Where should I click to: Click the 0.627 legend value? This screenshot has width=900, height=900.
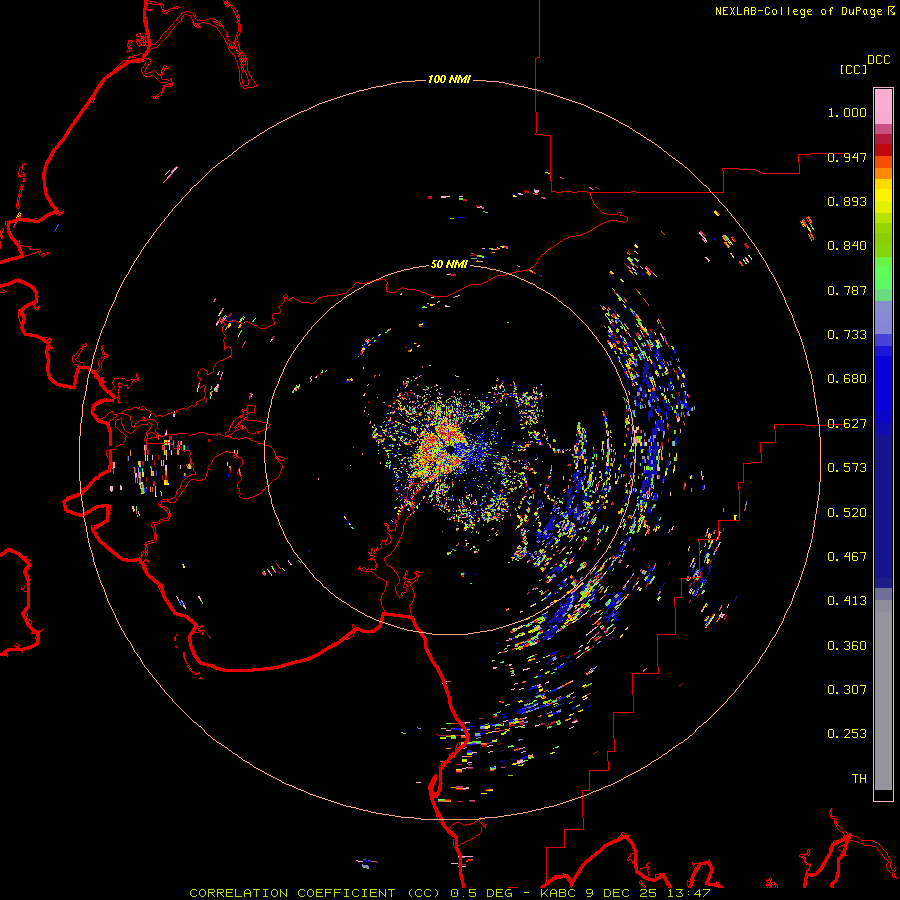click(847, 424)
